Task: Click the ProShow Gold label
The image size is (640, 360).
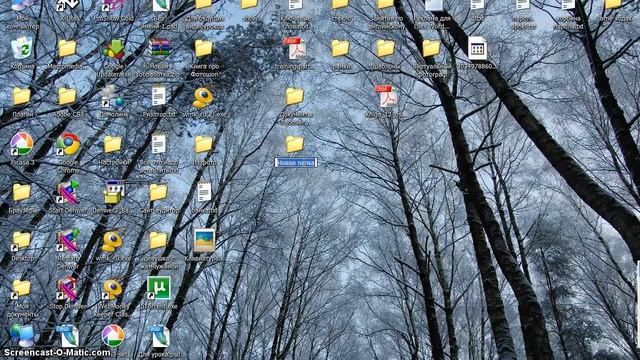Action: [113, 19]
